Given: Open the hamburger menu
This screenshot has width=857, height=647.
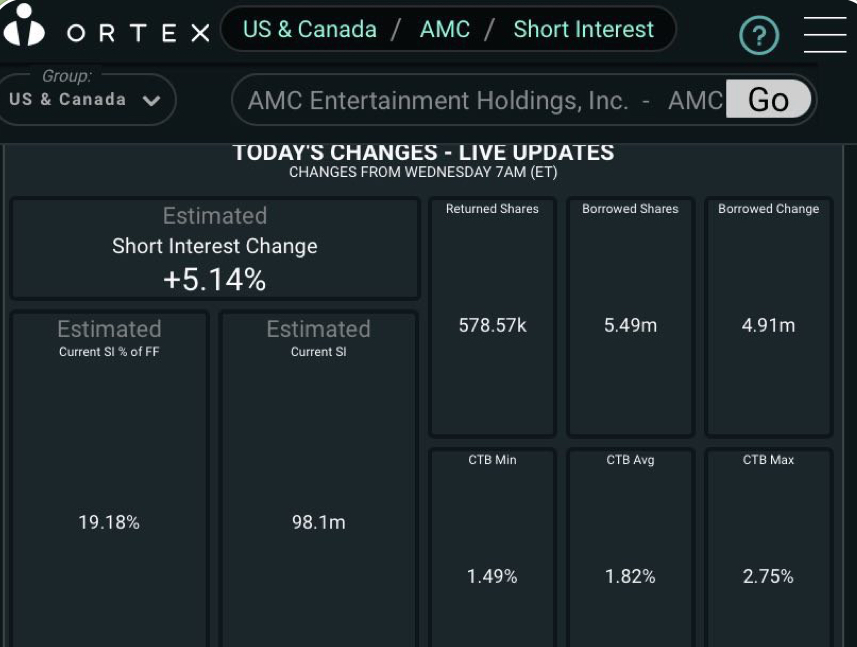Looking at the screenshot, I should point(824,33).
